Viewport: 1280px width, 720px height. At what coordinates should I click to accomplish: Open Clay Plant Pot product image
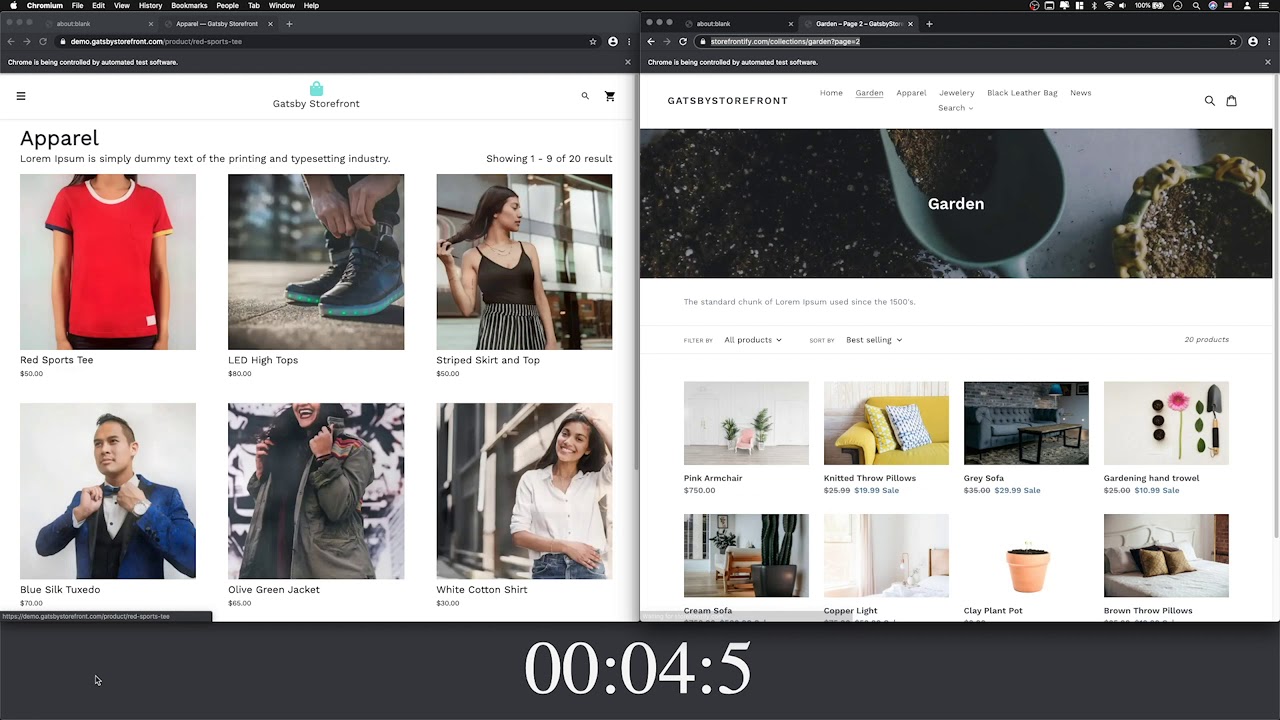coord(1026,556)
